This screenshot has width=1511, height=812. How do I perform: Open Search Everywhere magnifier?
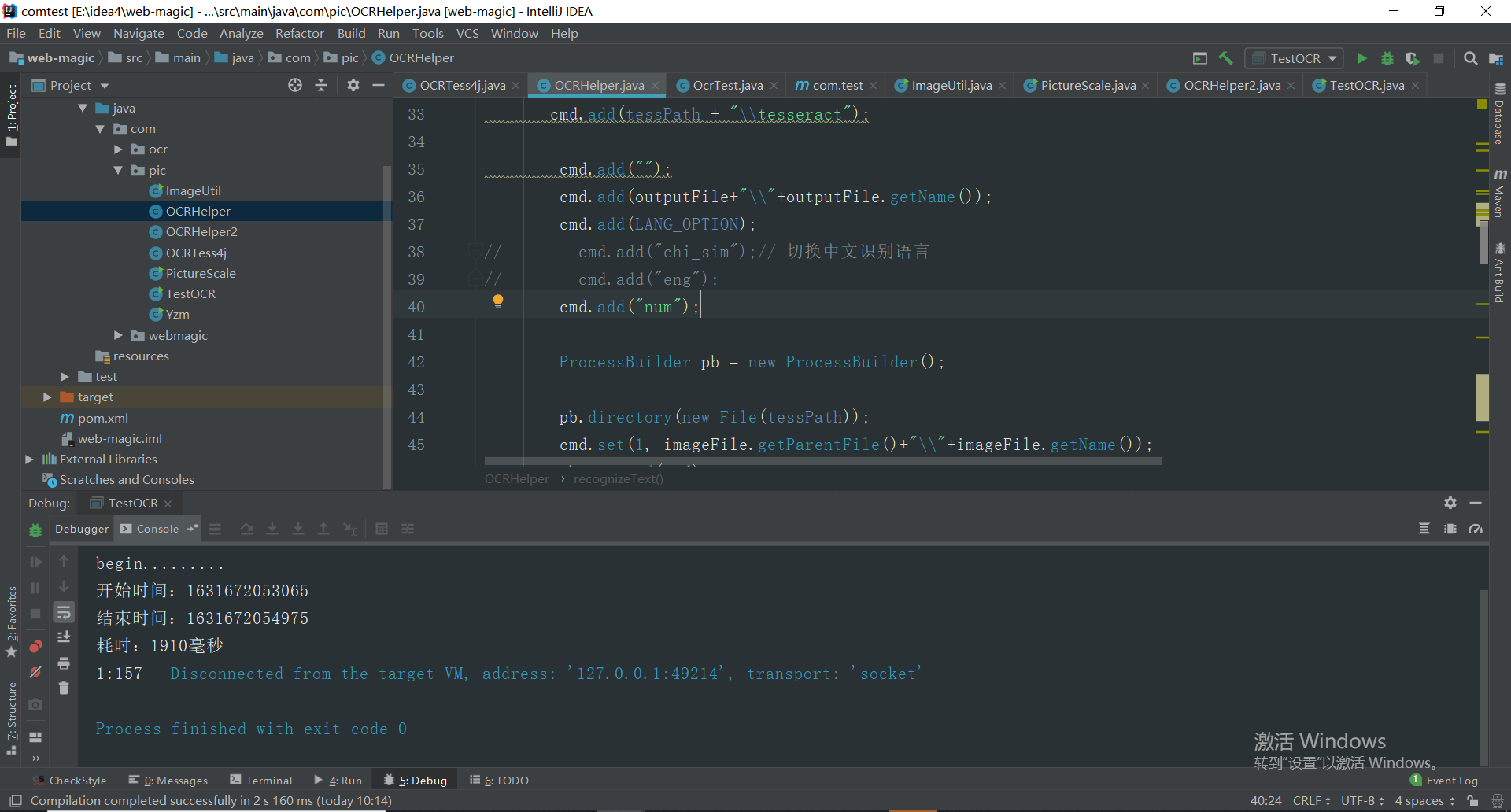click(x=1470, y=58)
